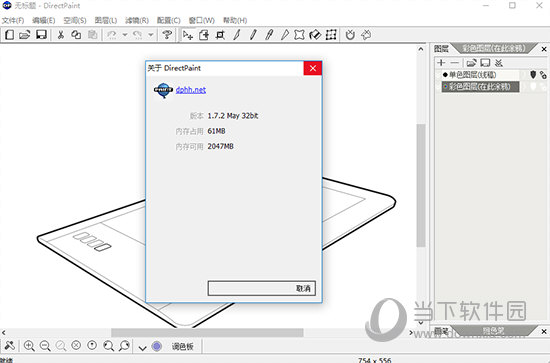Screen dimensions: 550x363
Task: Click the 图层 panel tab title
Action: [x=441, y=49]
